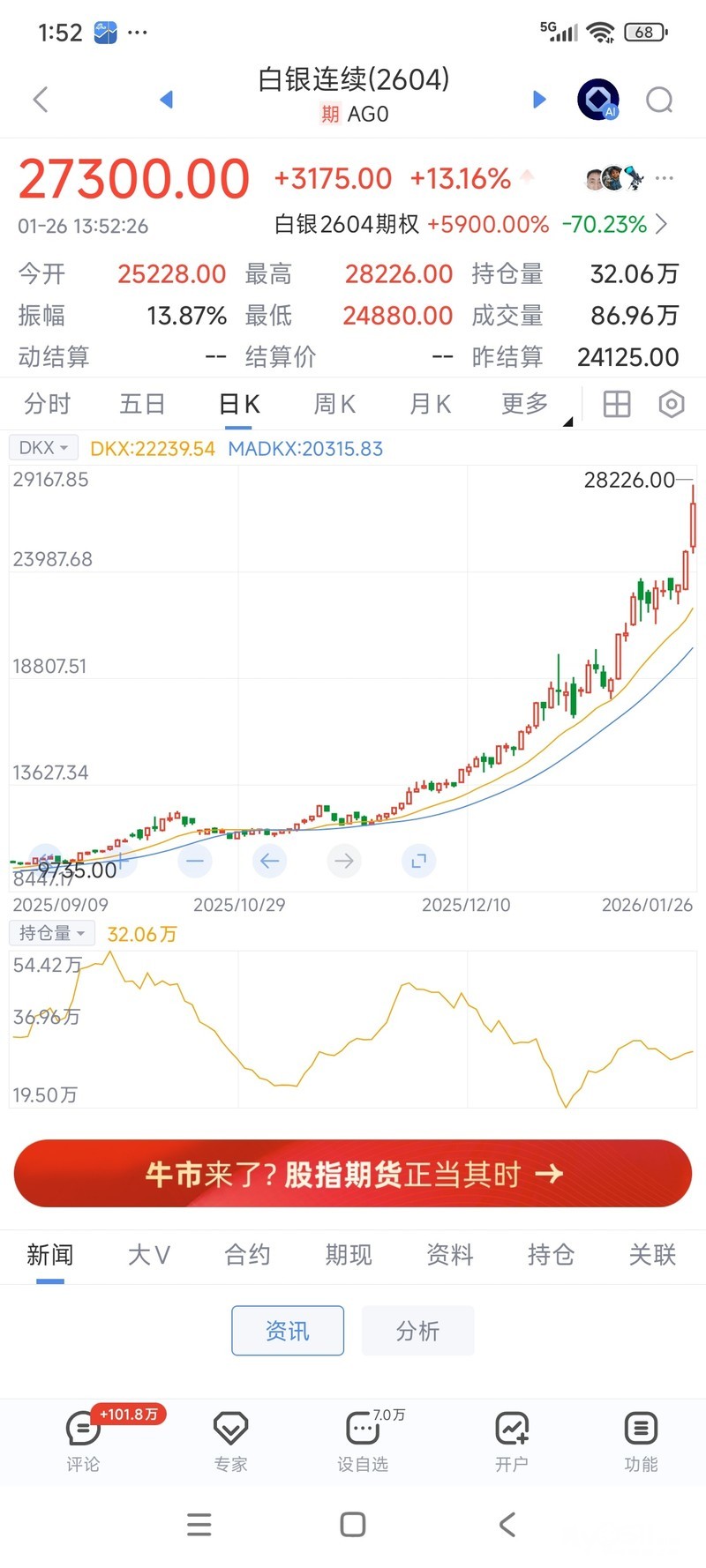Expand 更多 chart period options

[x=526, y=405]
